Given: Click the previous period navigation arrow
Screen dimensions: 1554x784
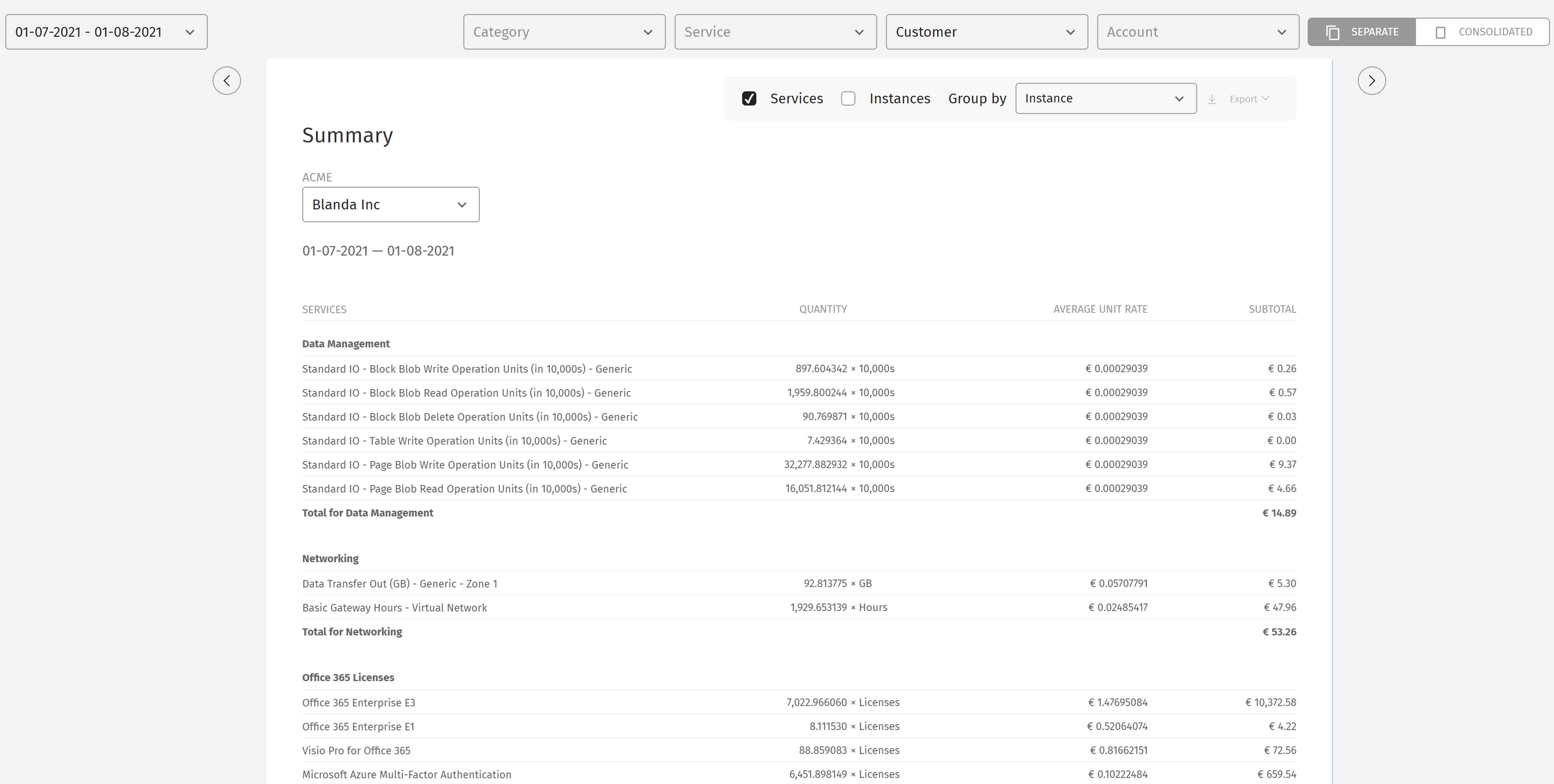Looking at the screenshot, I should (x=227, y=80).
